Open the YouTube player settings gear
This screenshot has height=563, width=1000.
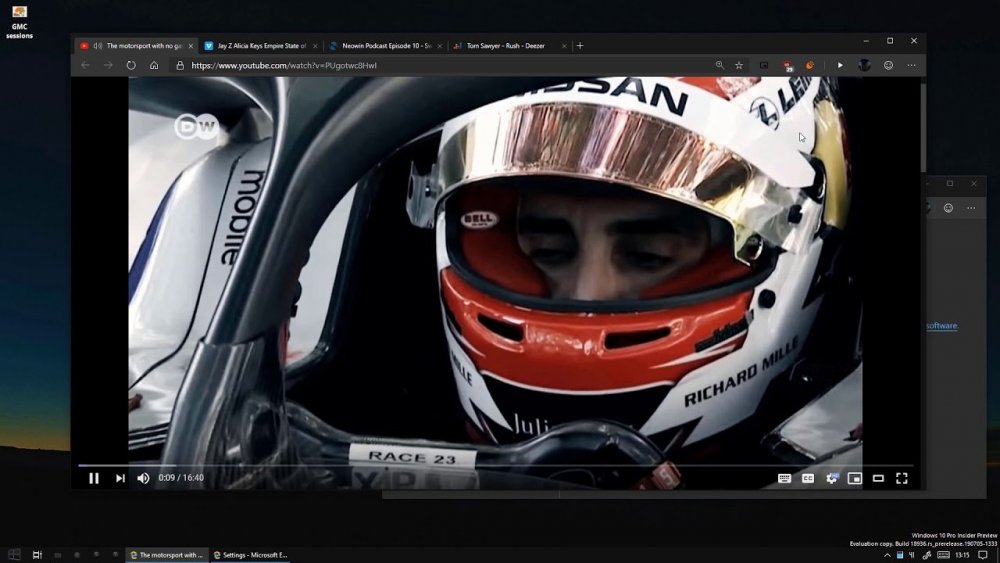click(832, 478)
